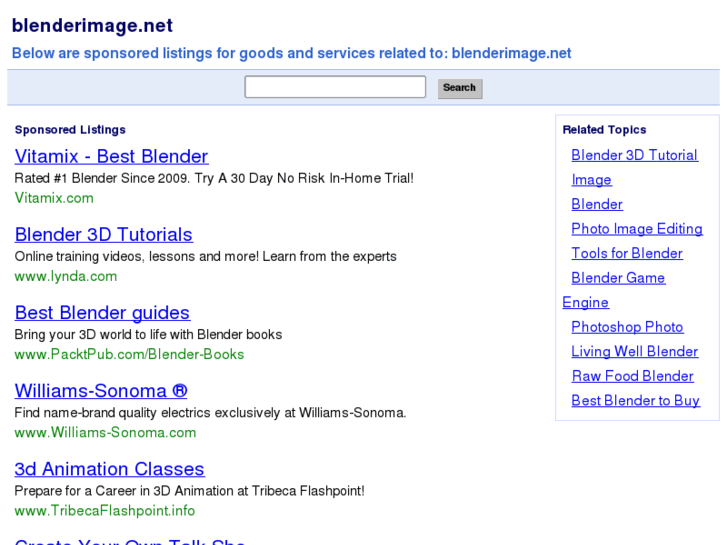Open the Vitamix - Best Blender link

click(x=111, y=156)
